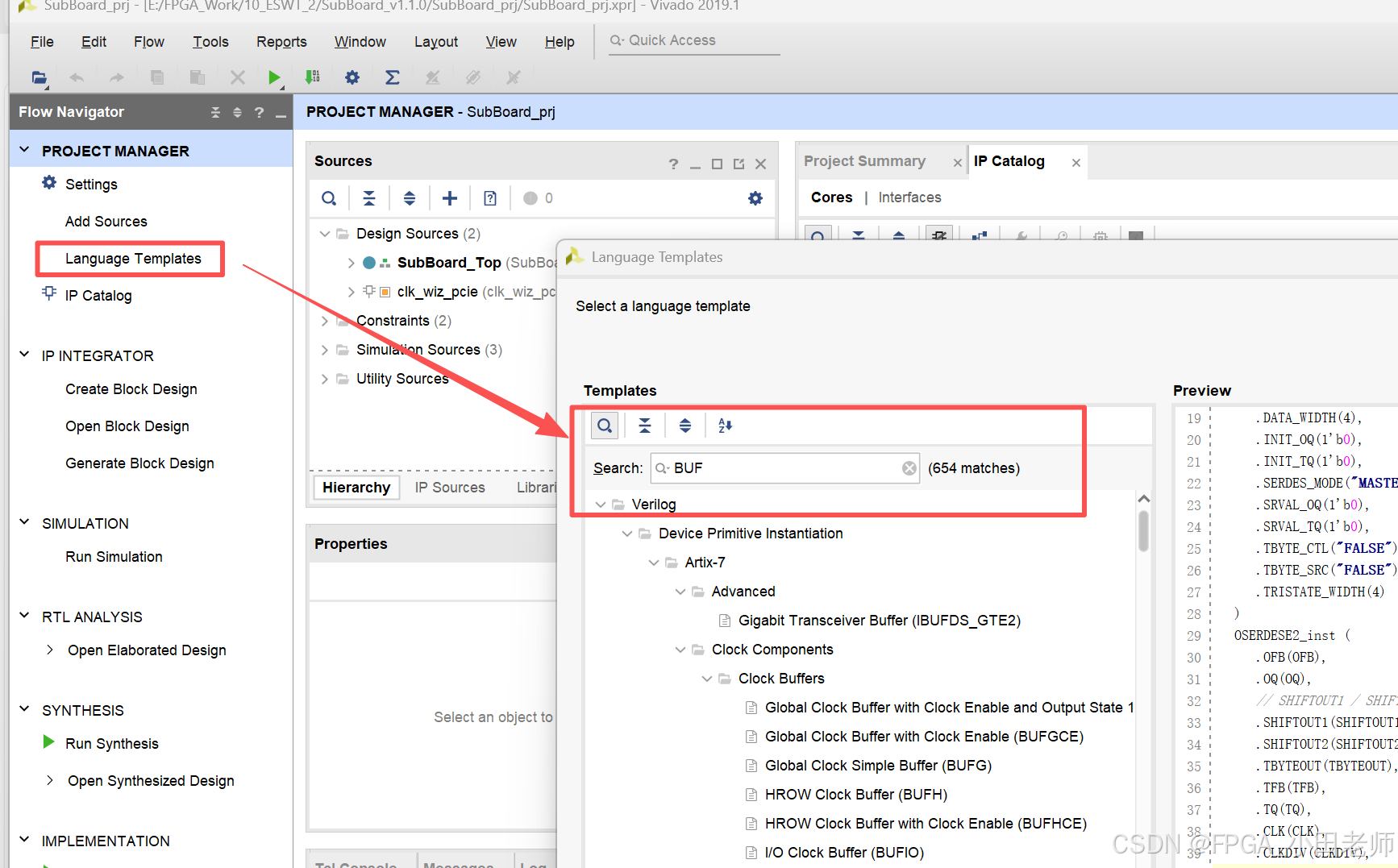
Task: Open project icon in main toolbar
Action: 39,77
